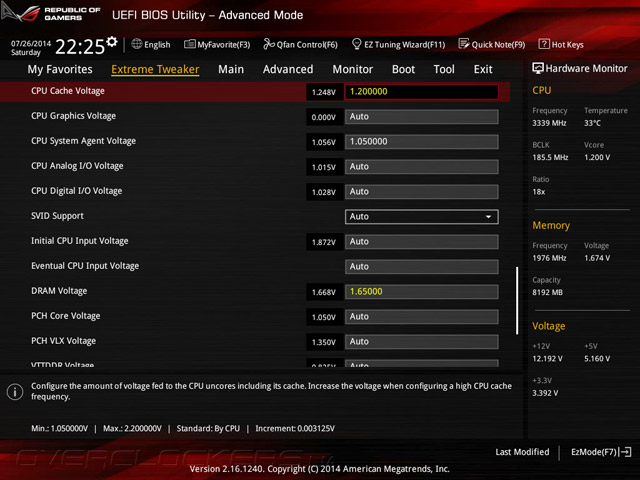Edit the CPU Cache Voltage field
640x480 pixels.
(x=422, y=92)
